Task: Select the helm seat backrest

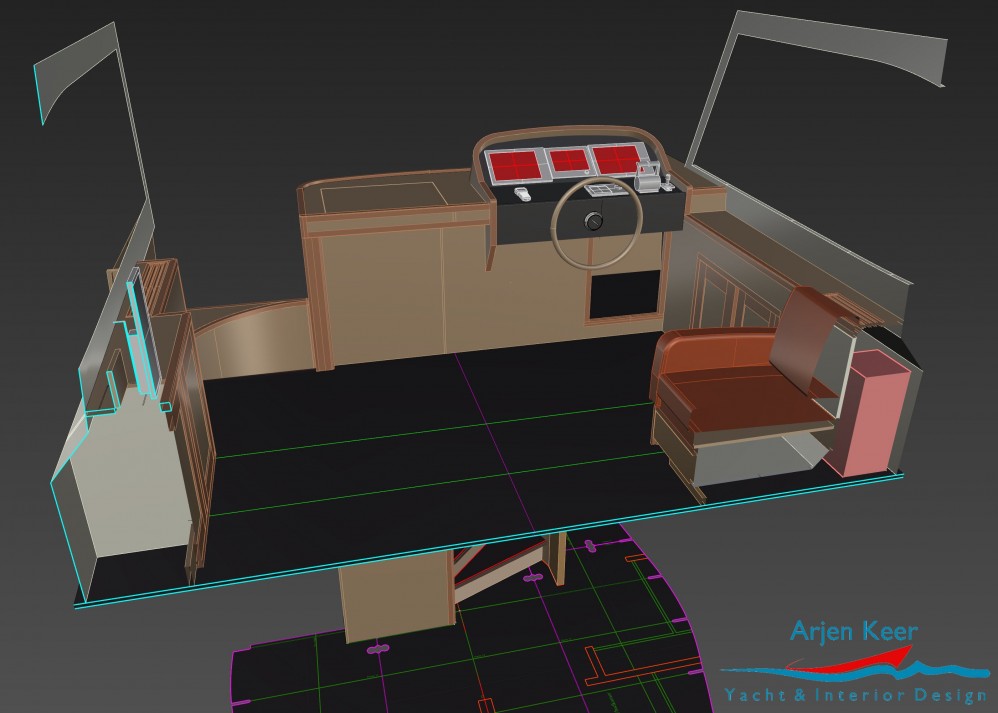Action: (x=807, y=337)
